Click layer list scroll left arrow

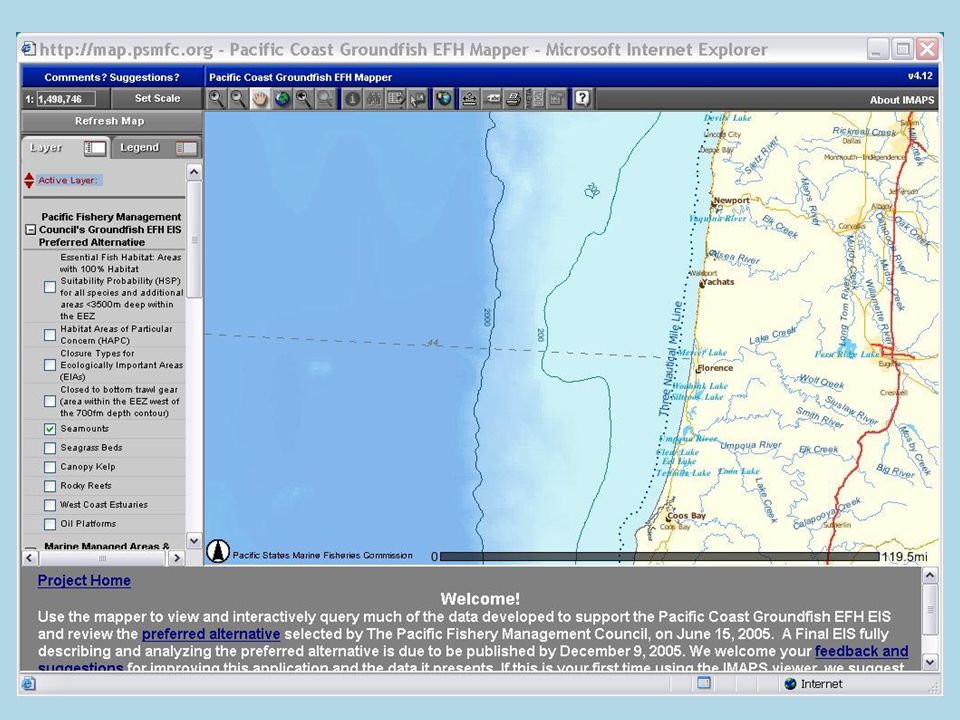(30, 558)
